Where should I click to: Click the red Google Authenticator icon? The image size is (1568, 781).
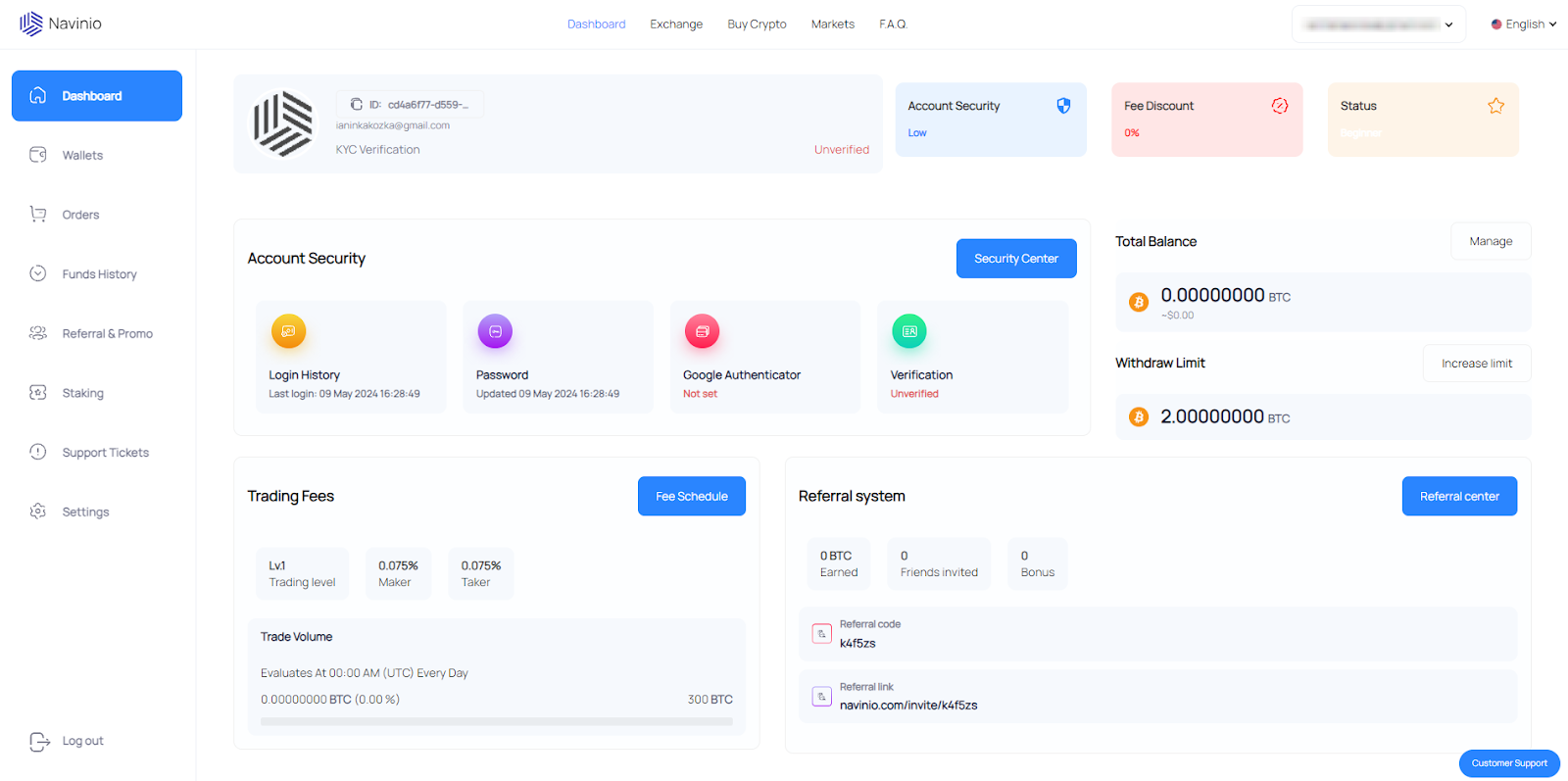702,331
